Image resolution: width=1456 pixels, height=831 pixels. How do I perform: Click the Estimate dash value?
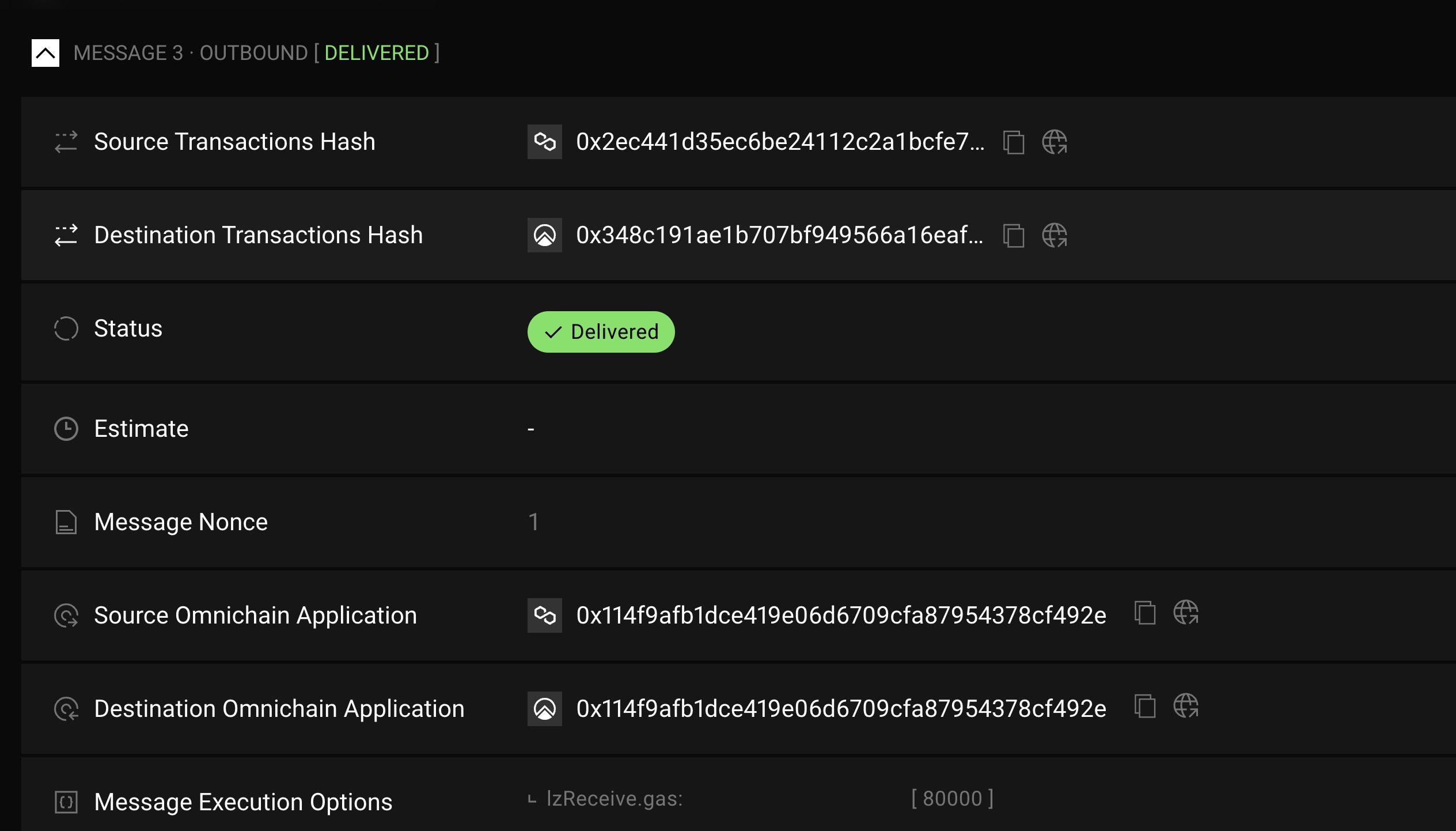coord(531,430)
